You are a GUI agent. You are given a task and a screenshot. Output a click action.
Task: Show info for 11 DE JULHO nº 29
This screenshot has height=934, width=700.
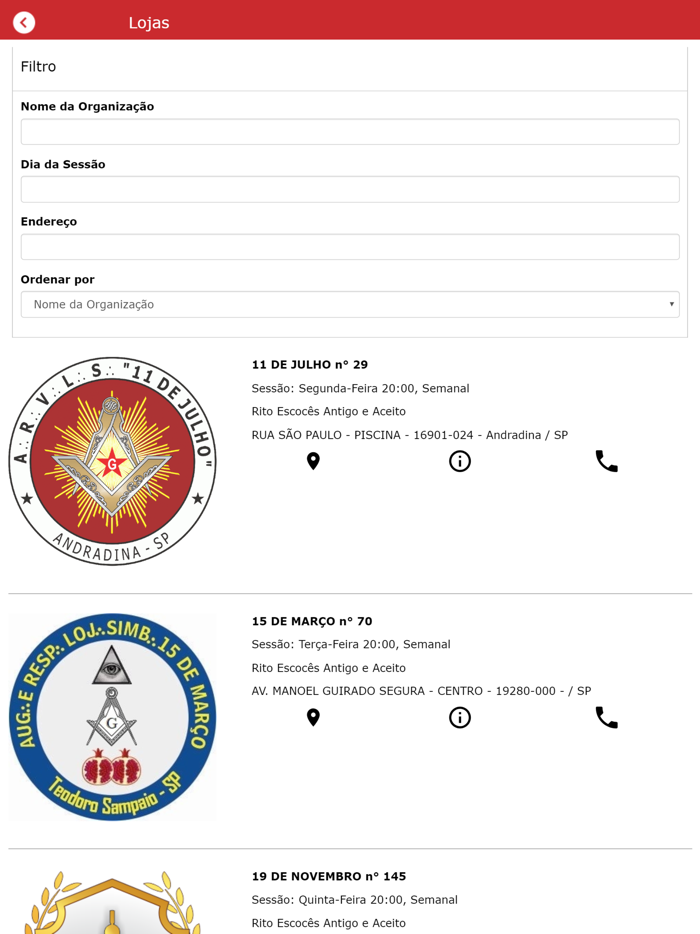(459, 461)
